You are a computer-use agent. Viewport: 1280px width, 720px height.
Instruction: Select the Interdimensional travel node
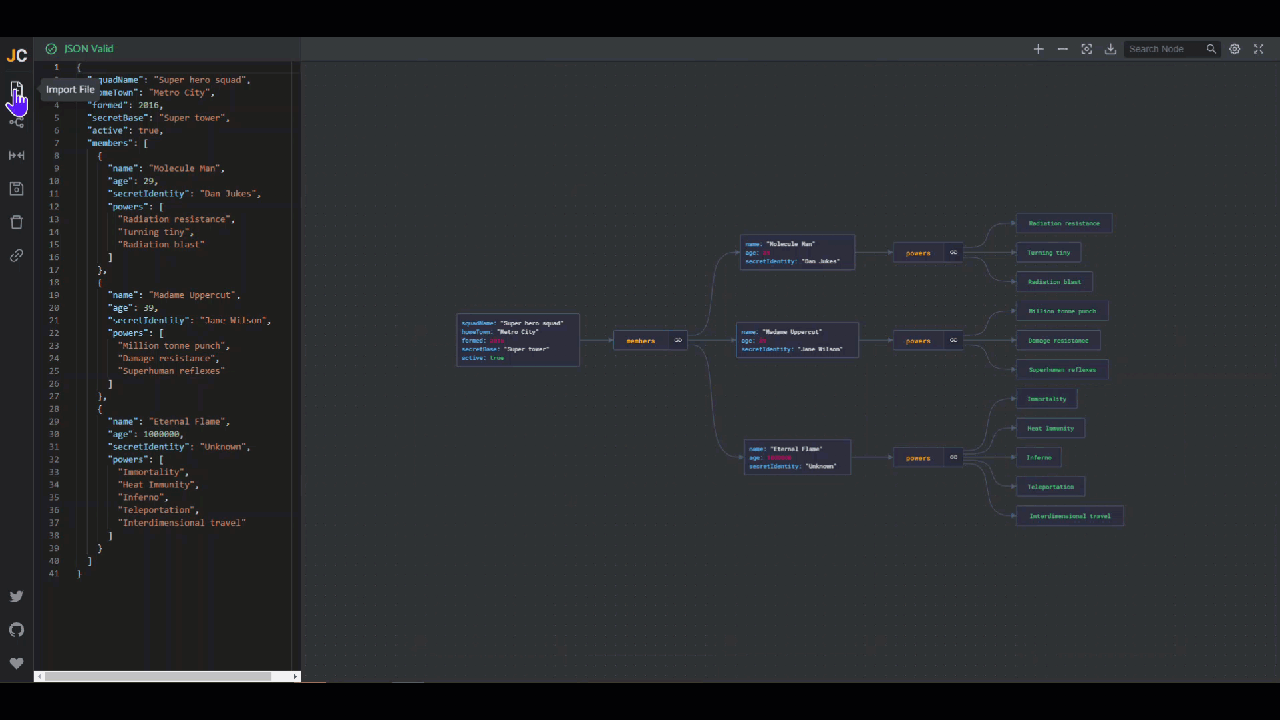(x=1069, y=516)
